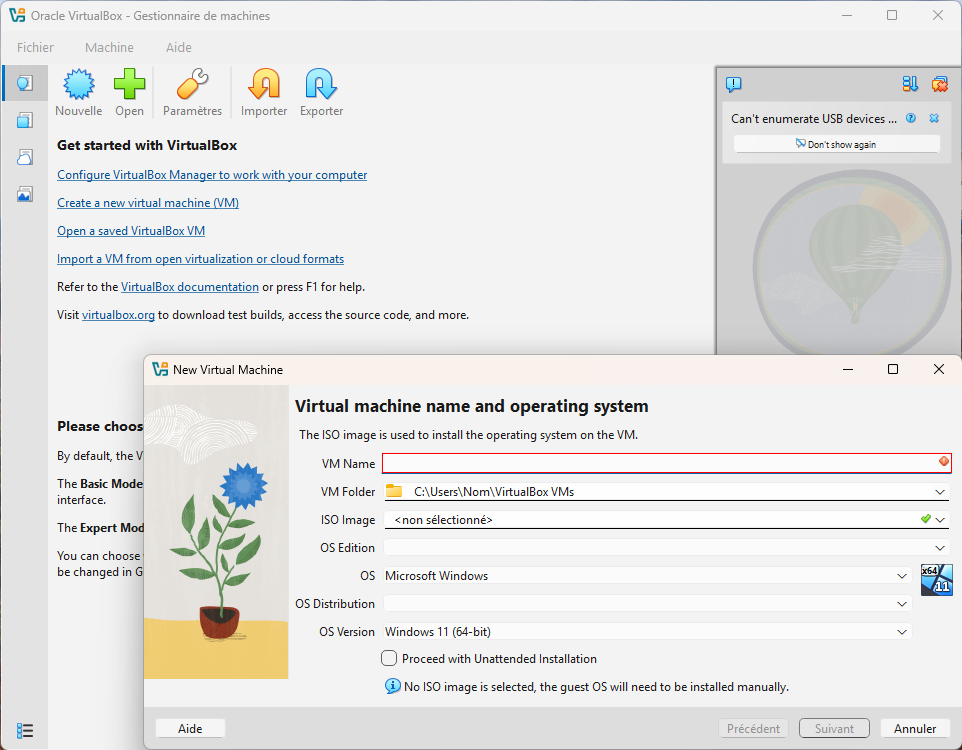
Task: Select the cloud sidebar icon
Action: click(25, 158)
